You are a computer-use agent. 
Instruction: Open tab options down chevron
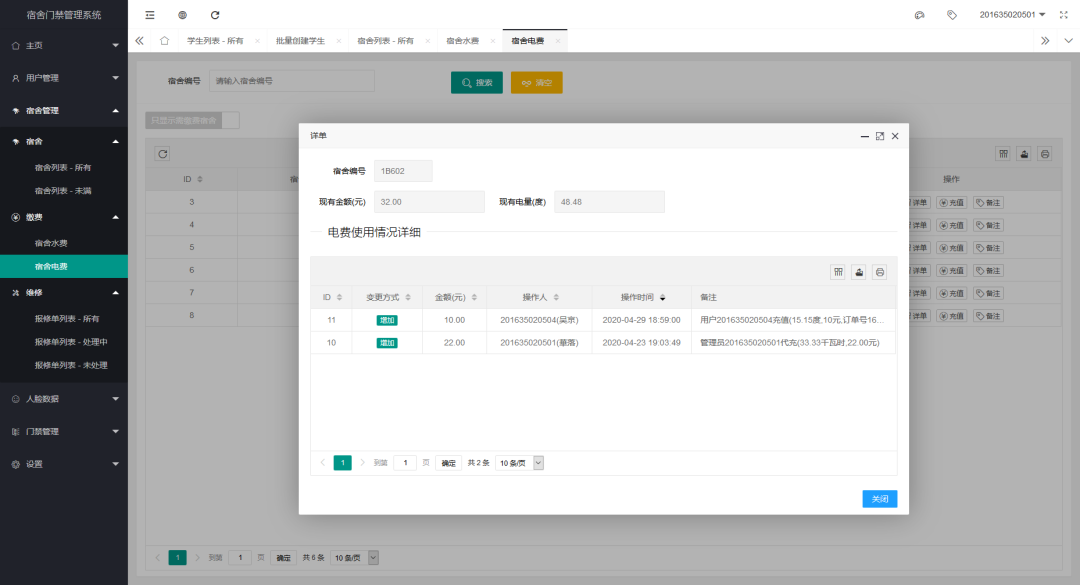tap(1068, 41)
